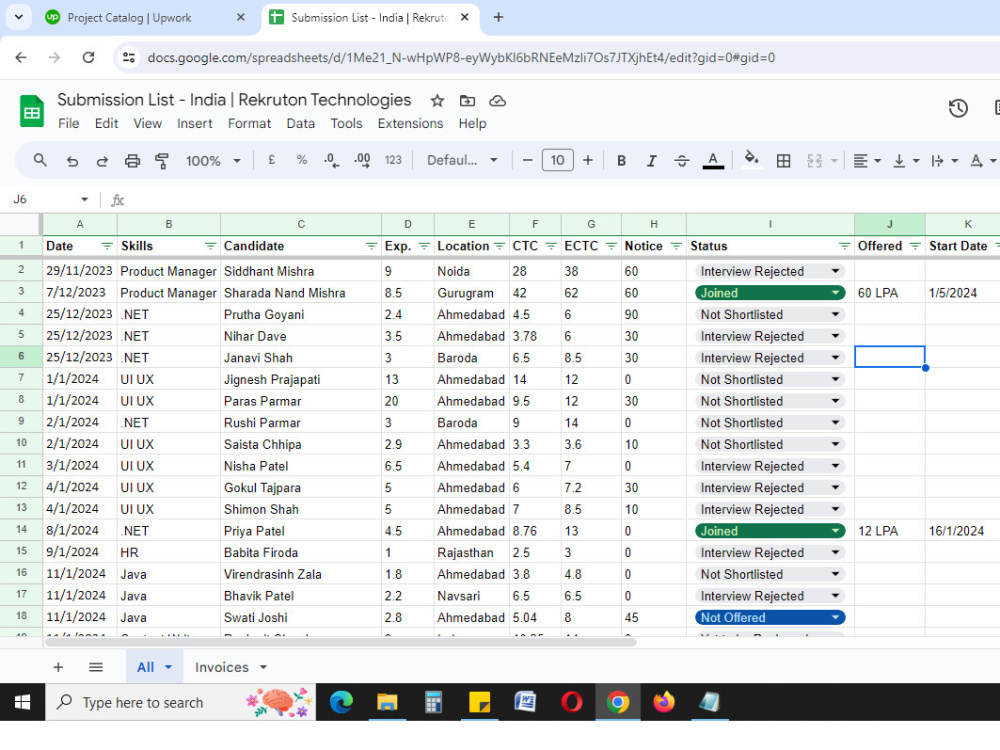Open horizontal align options
The image size is (1000, 750).
(x=867, y=161)
